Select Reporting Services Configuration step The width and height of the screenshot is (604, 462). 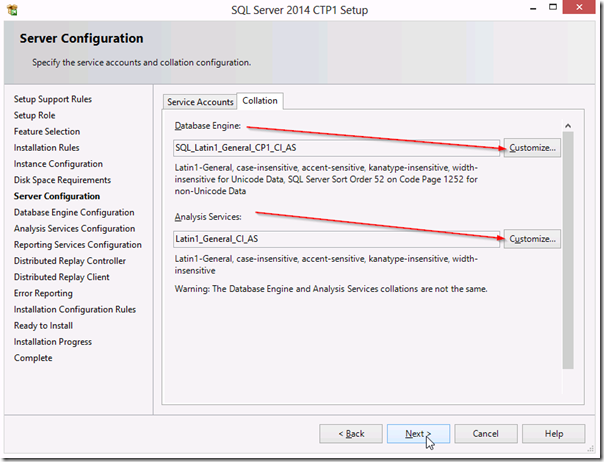78,245
